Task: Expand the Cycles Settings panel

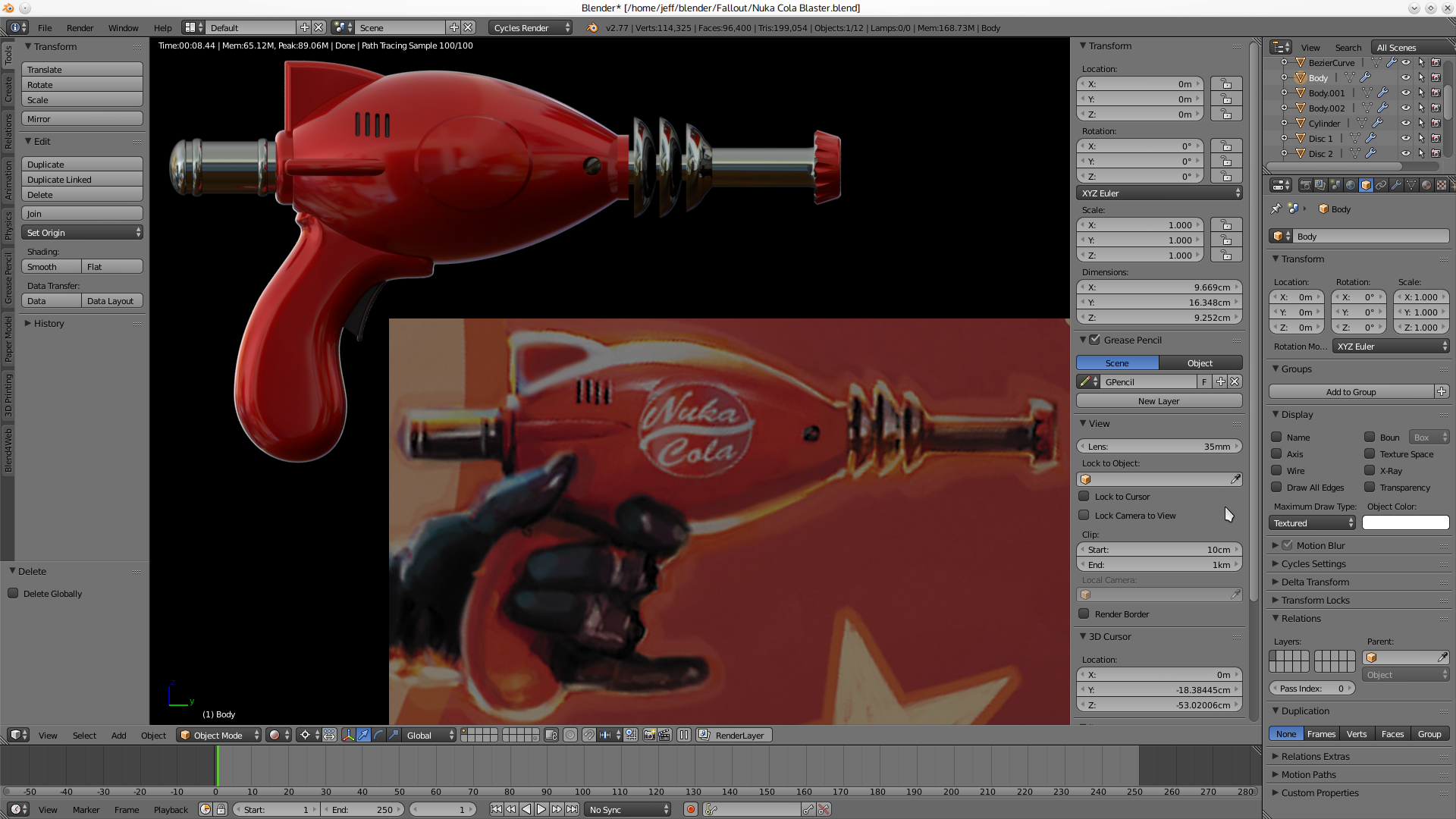Action: (1313, 563)
